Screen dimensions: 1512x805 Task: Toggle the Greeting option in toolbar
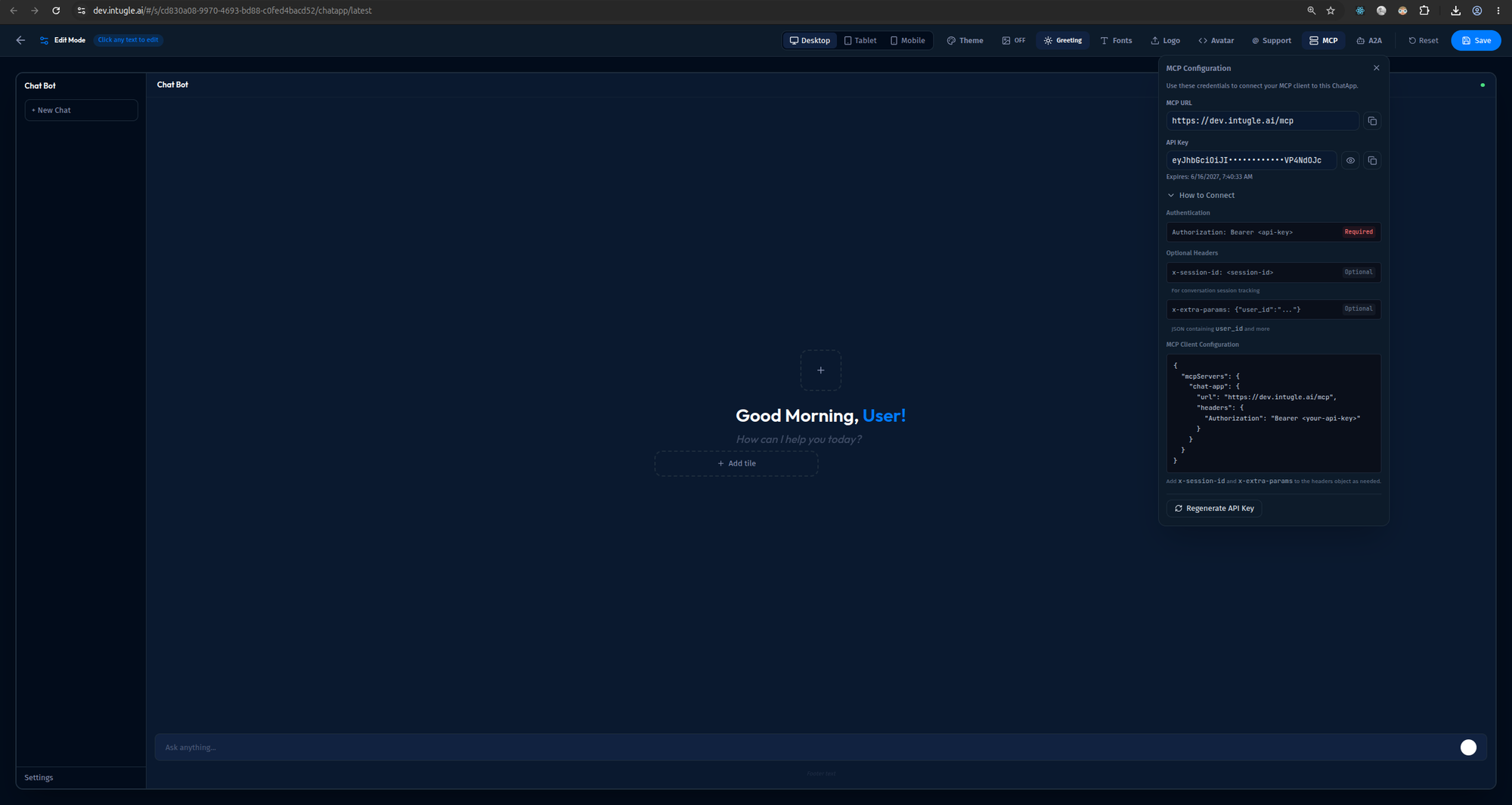tap(1063, 41)
